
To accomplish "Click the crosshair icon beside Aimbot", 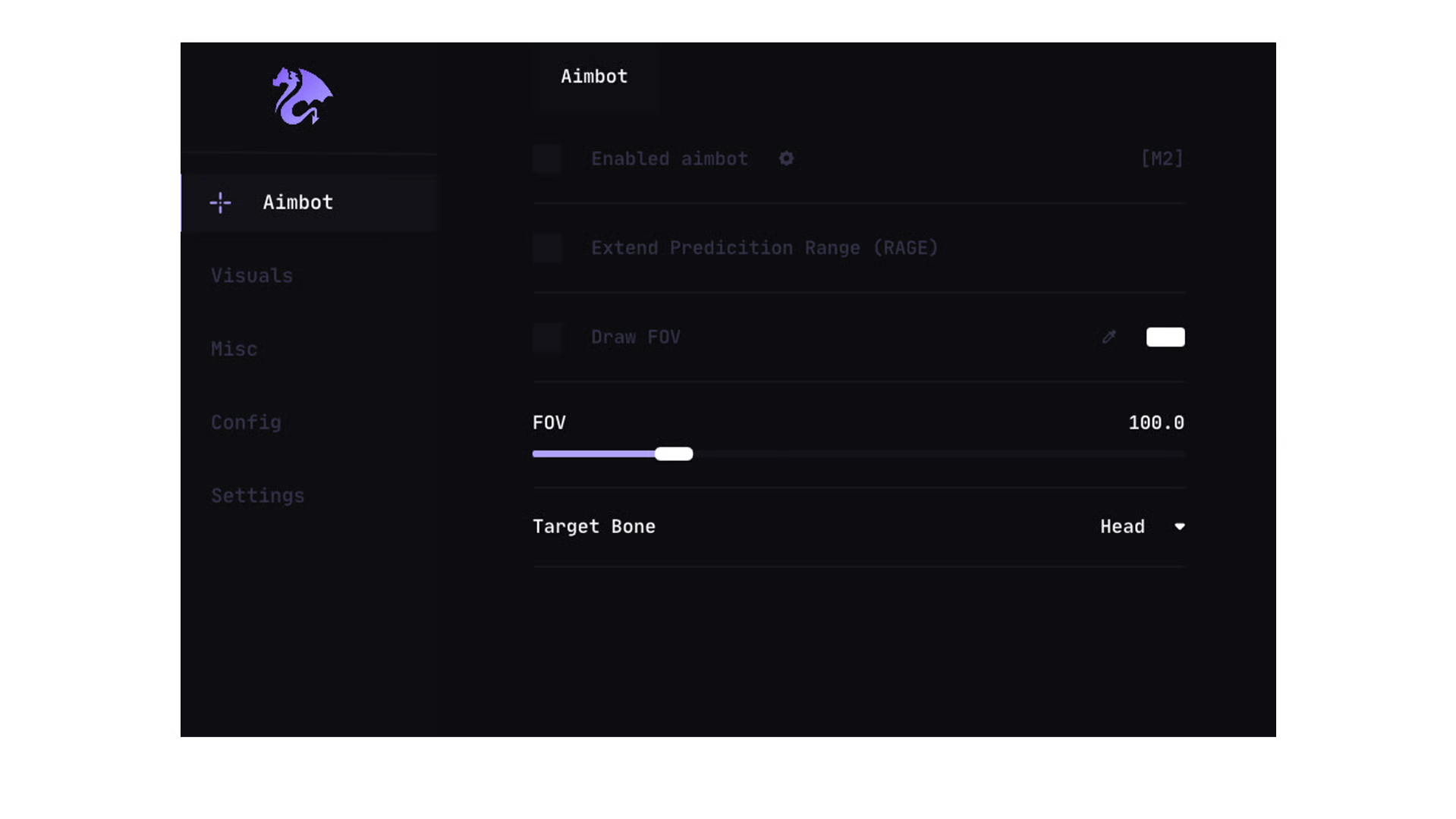I will (x=220, y=202).
